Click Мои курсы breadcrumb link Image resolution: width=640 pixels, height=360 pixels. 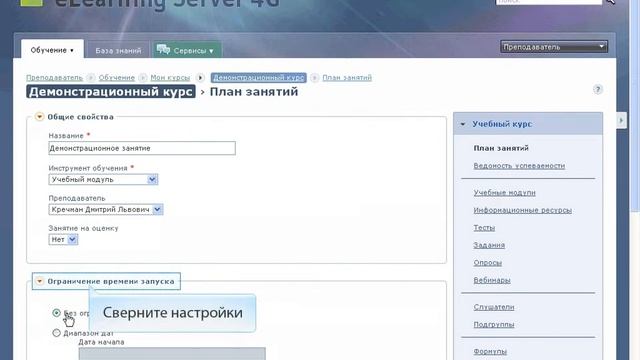170,78
